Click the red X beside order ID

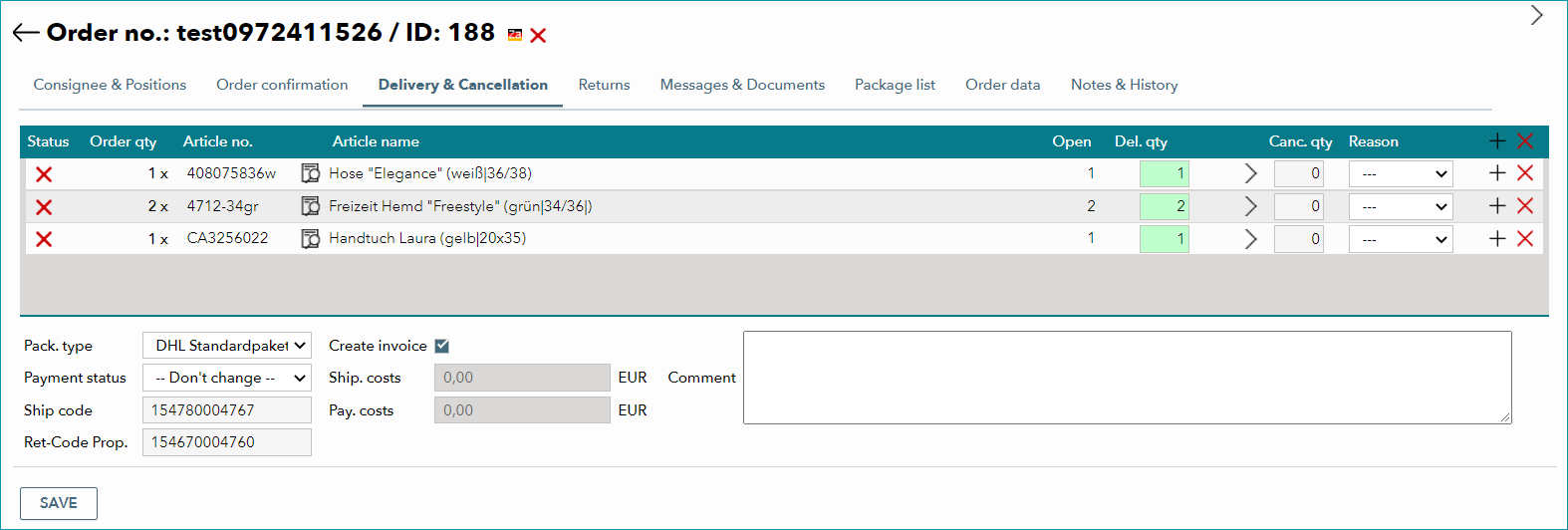(x=538, y=36)
